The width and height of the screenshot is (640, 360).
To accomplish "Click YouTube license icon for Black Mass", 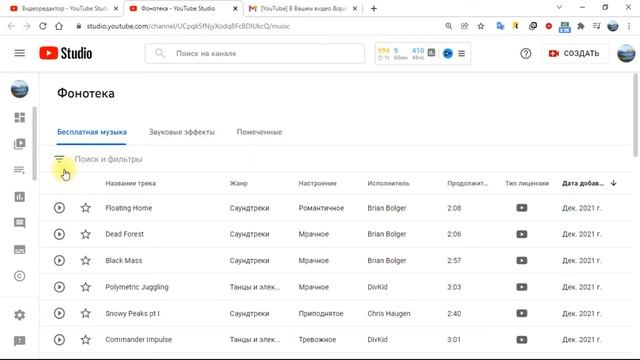I will click(x=522, y=260).
